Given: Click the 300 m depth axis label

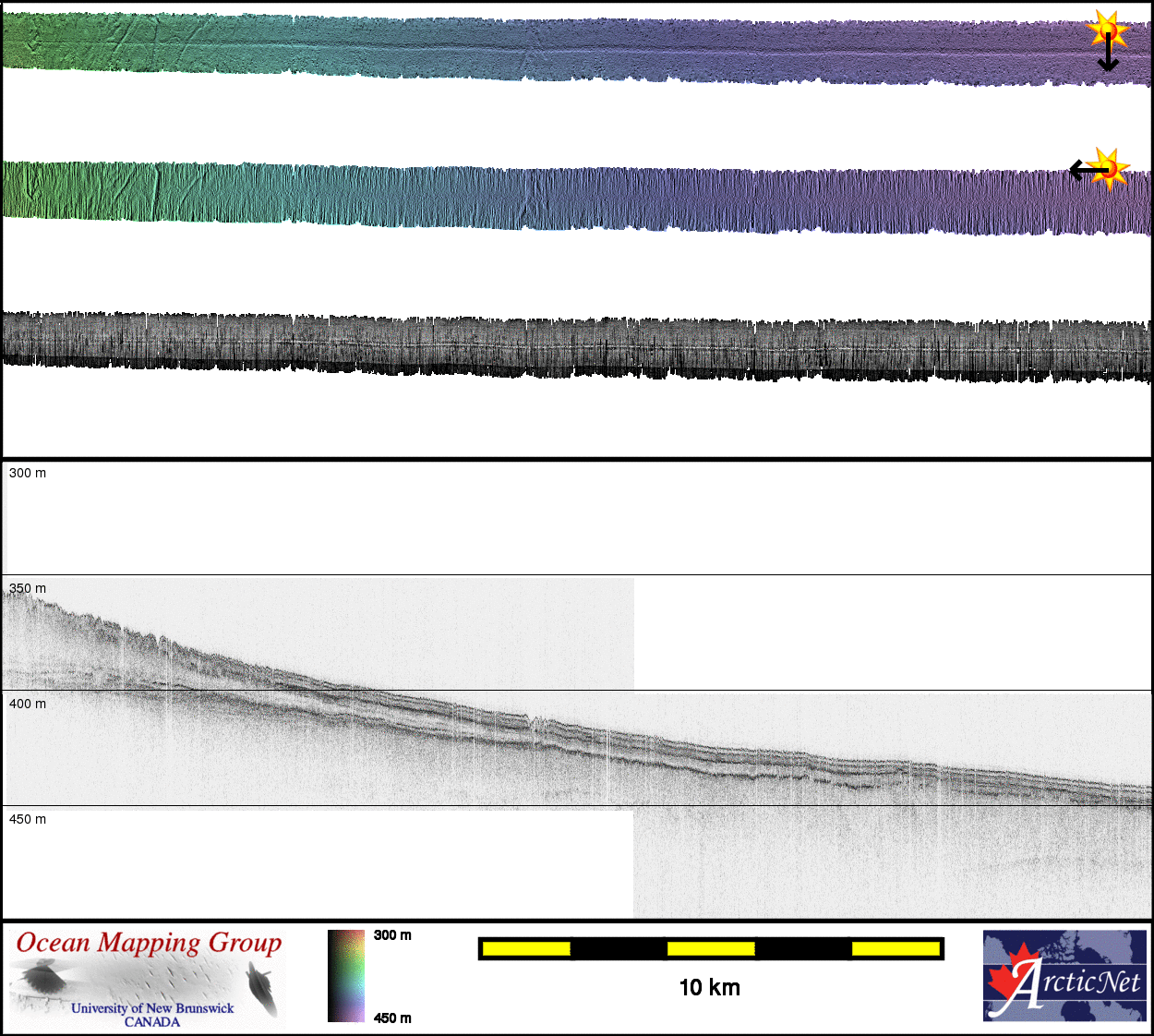Looking at the screenshot, I should pos(28,473).
